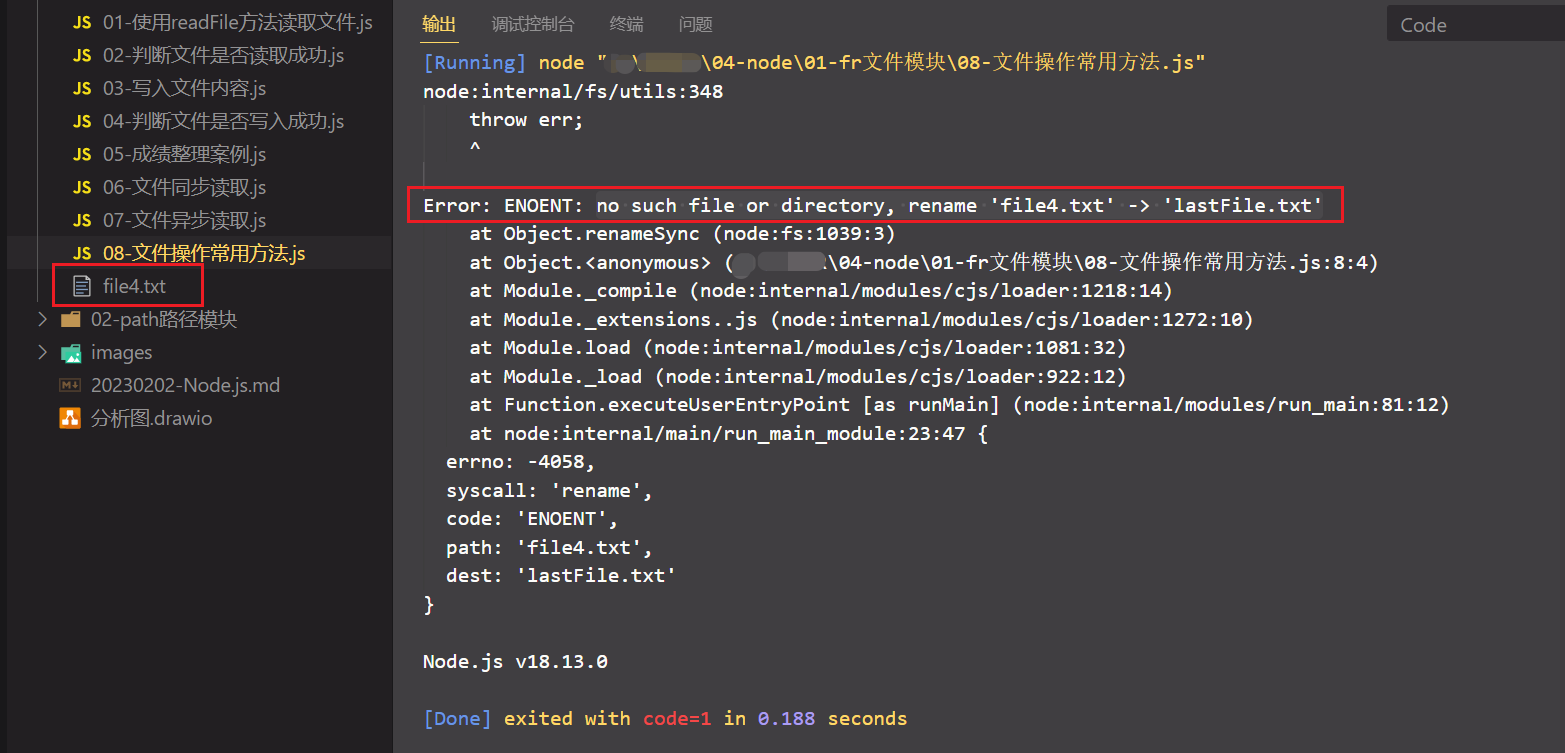Click the [Done] exited with code=1 line
This screenshot has width=1565, height=753.
(x=665, y=719)
